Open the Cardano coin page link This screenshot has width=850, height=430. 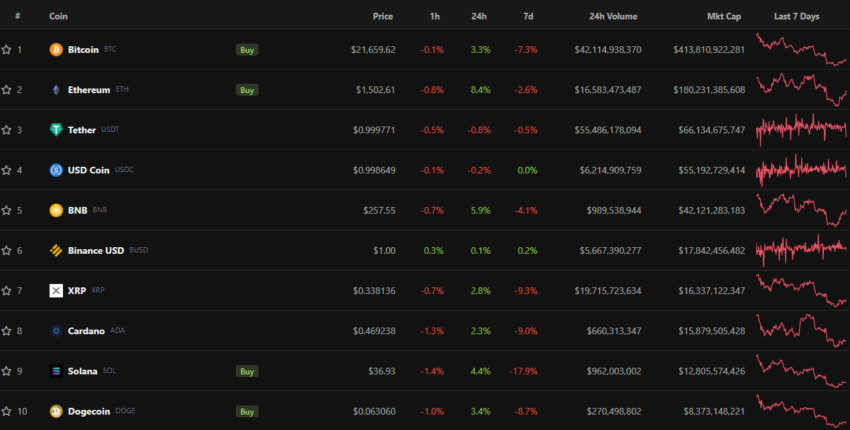(86, 331)
